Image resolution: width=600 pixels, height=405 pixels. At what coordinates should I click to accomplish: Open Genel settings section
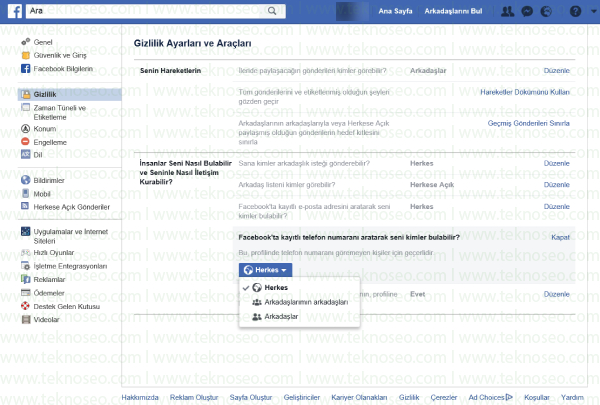coord(43,42)
